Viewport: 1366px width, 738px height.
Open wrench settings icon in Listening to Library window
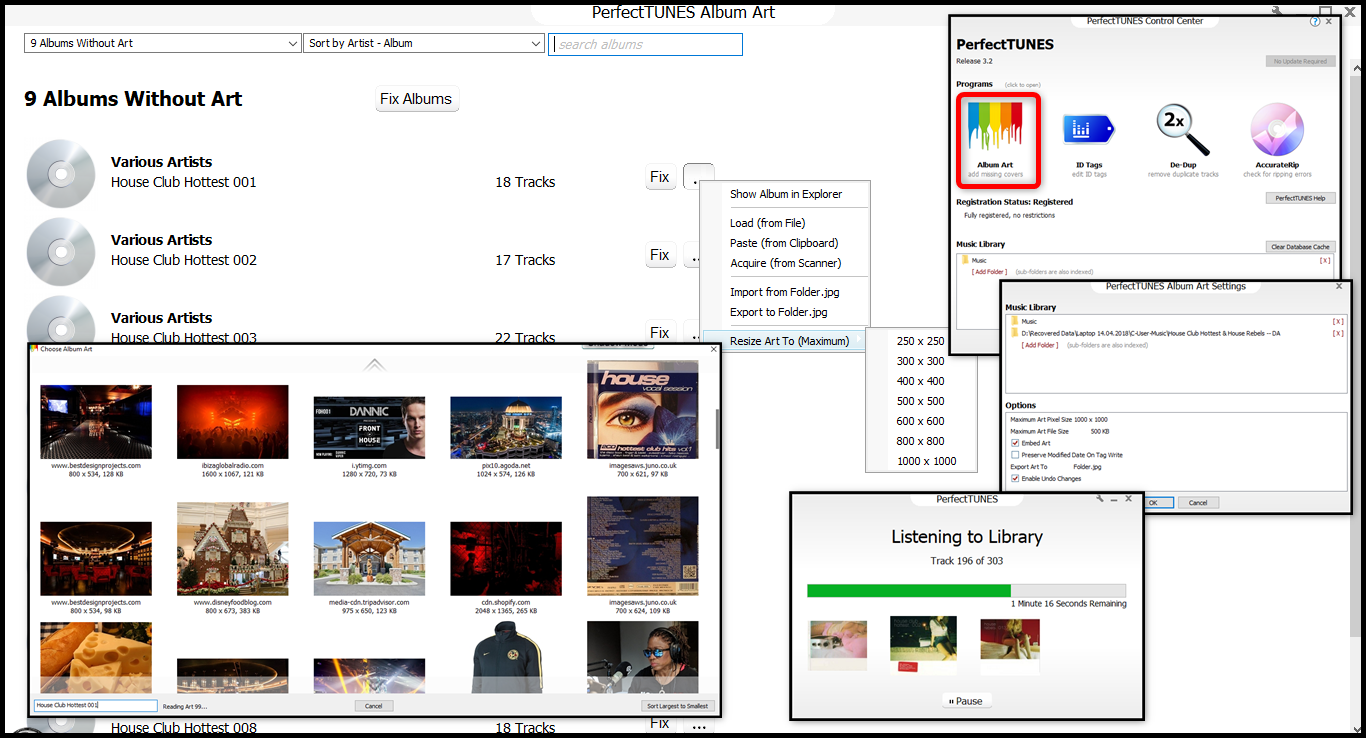coord(1099,498)
